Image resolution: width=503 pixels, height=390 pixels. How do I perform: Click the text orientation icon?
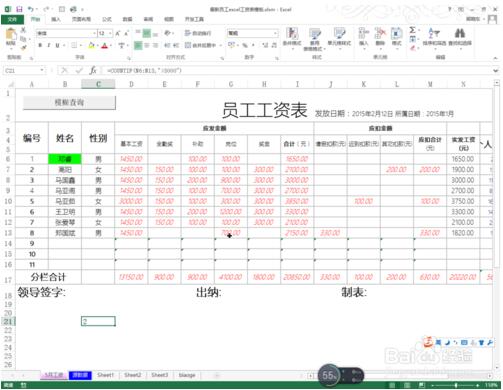[x=168, y=33]
